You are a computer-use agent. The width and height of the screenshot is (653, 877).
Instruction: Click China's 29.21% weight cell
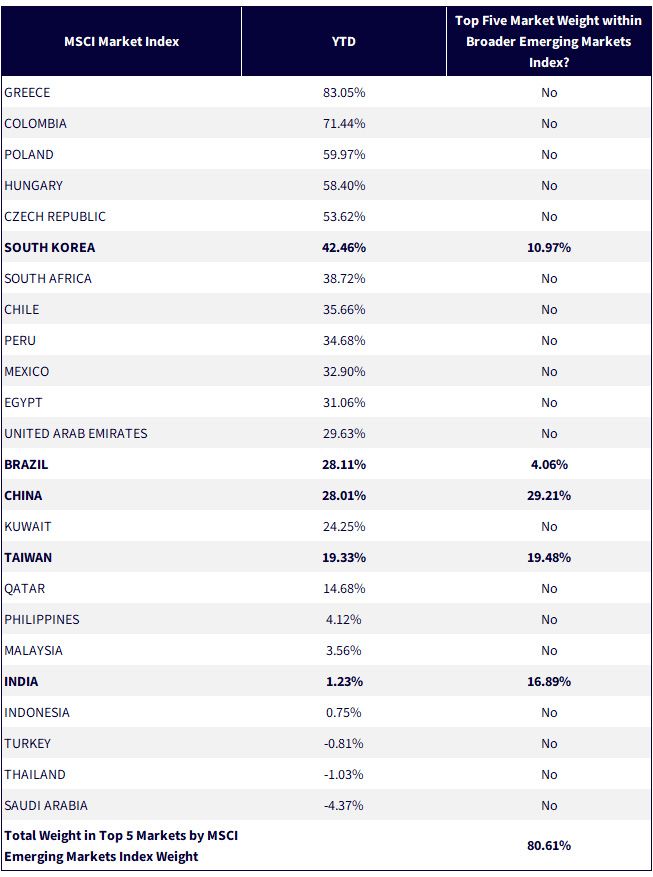(x=549, y=495)
